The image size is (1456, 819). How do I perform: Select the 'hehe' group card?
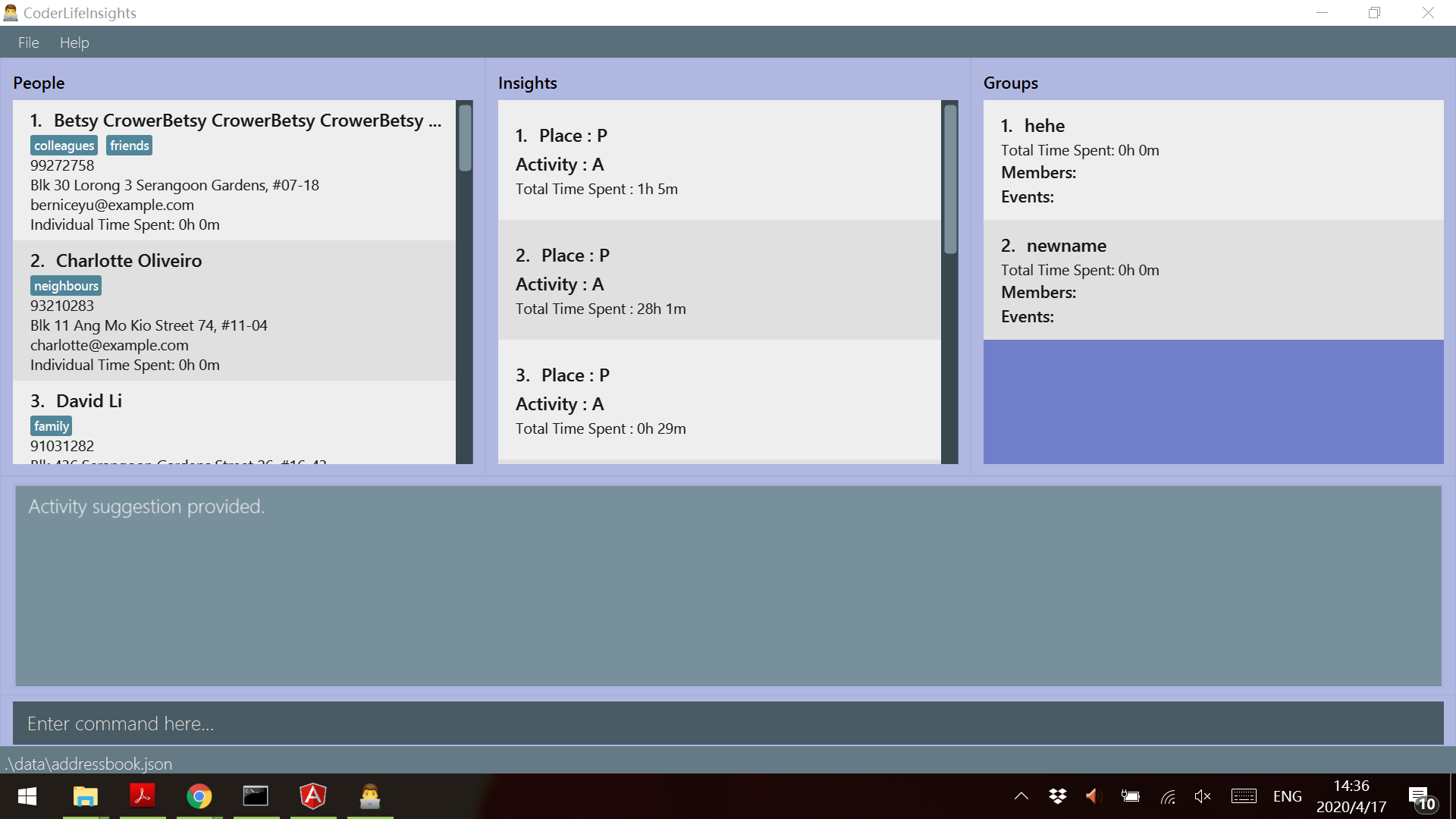coord(1213,160)
